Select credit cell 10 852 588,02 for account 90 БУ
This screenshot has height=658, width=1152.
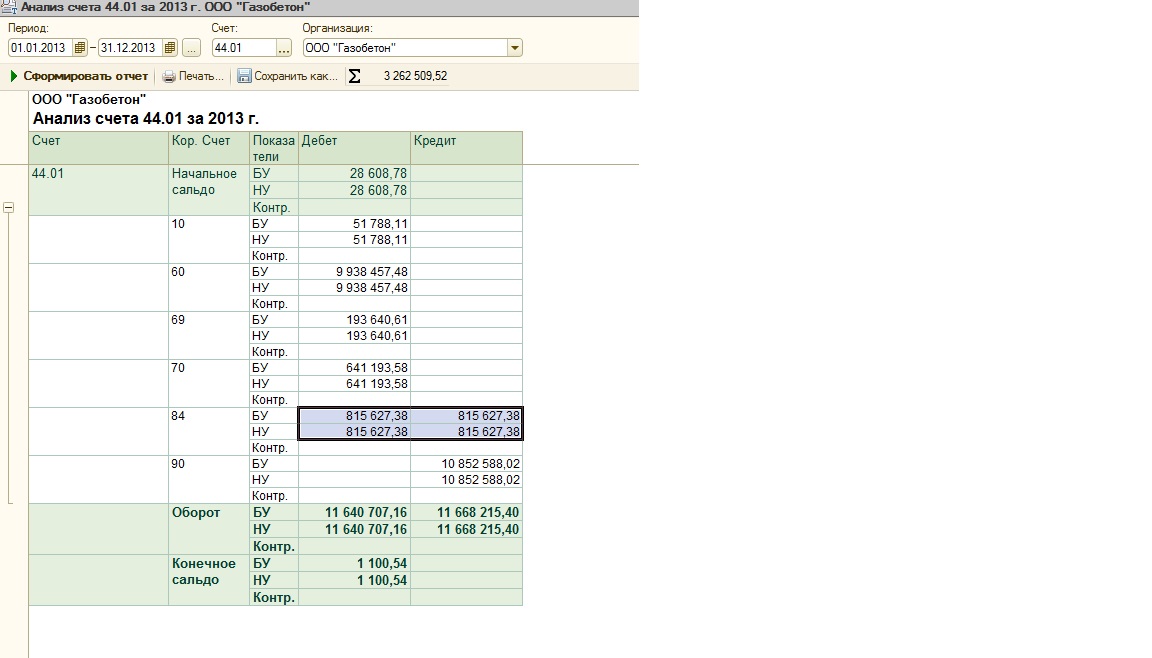pyautogui.click(x=466, y=464)
